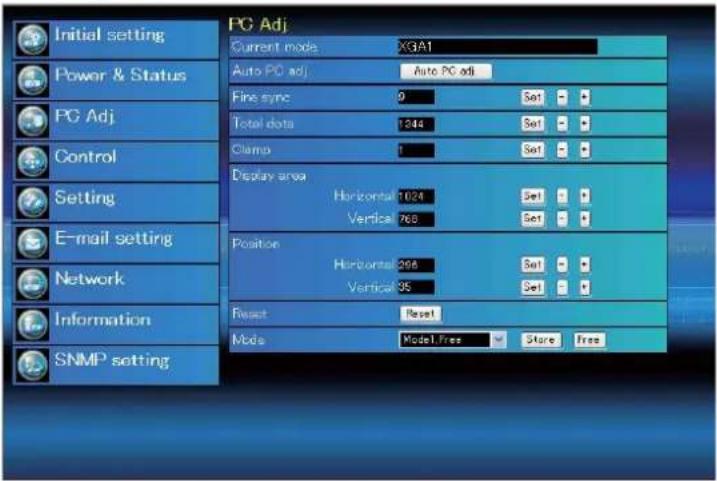Decrease Display area Vertical value
This screenshot has height=481, width=717.
click(562, 219)
